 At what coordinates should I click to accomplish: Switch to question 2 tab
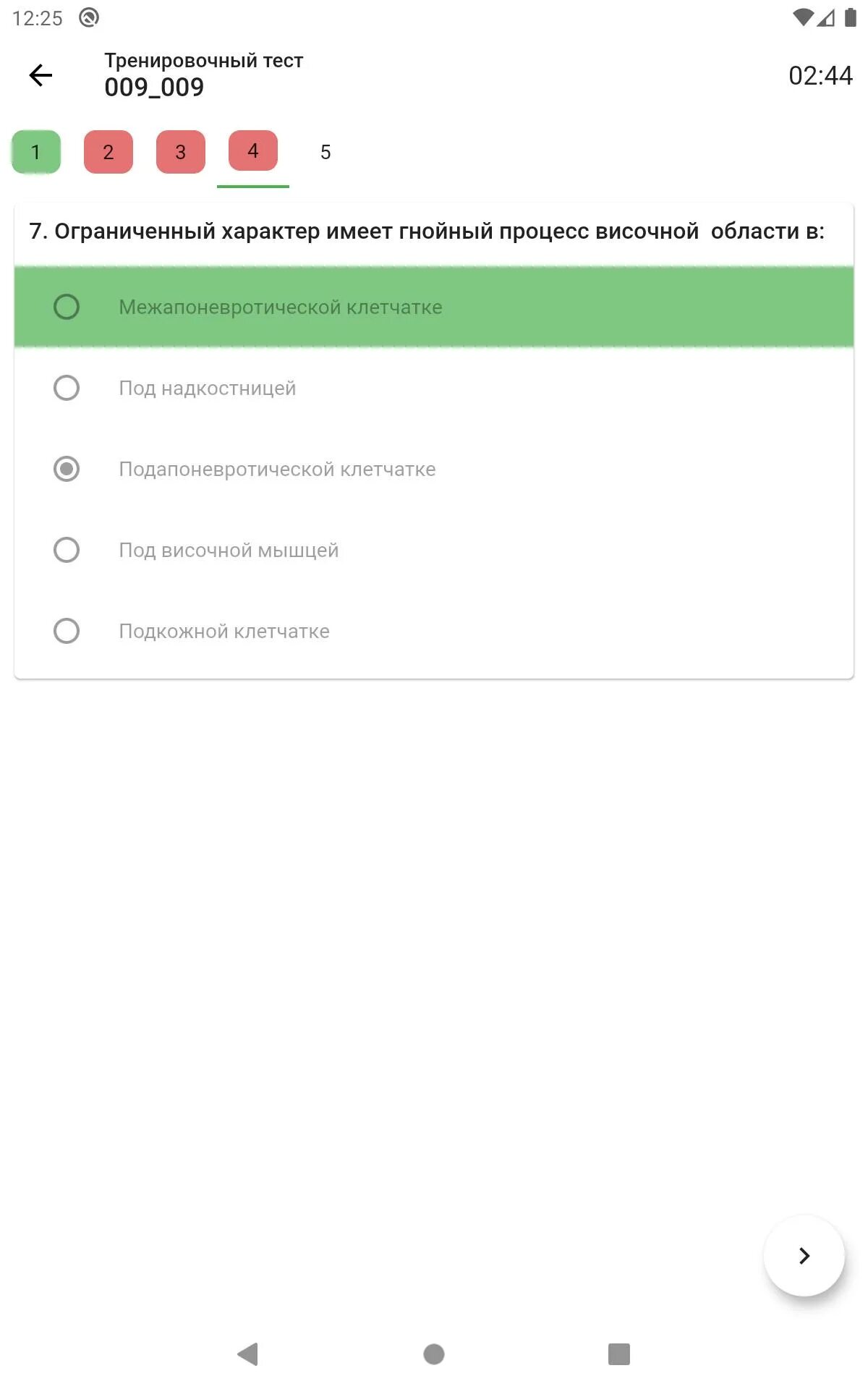pyautogui.click(x=109, y=152)
